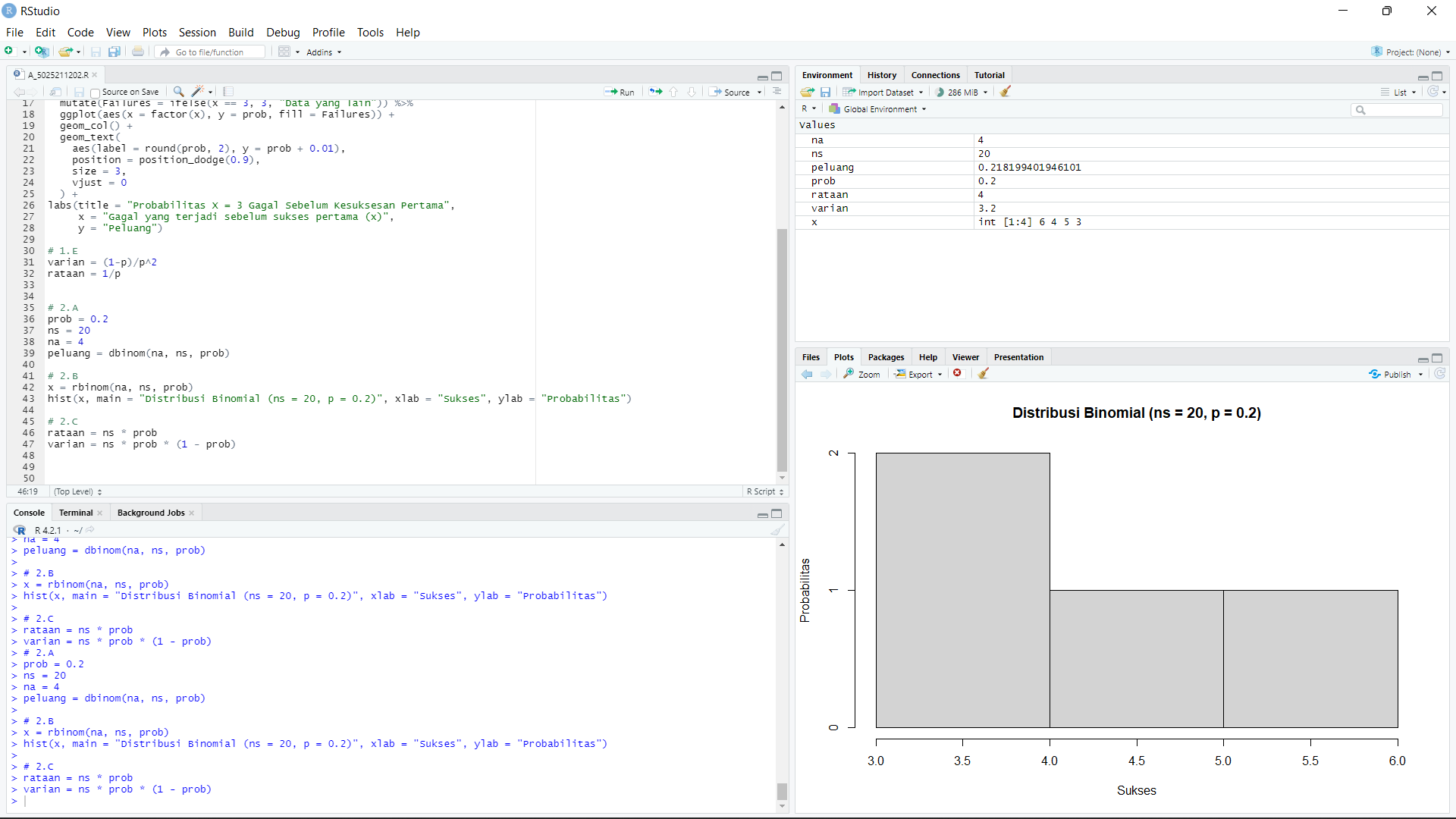Enable the Source on Save checkbox
Image resolution: width=1456 pixels, height=819 pixels.
93,92
